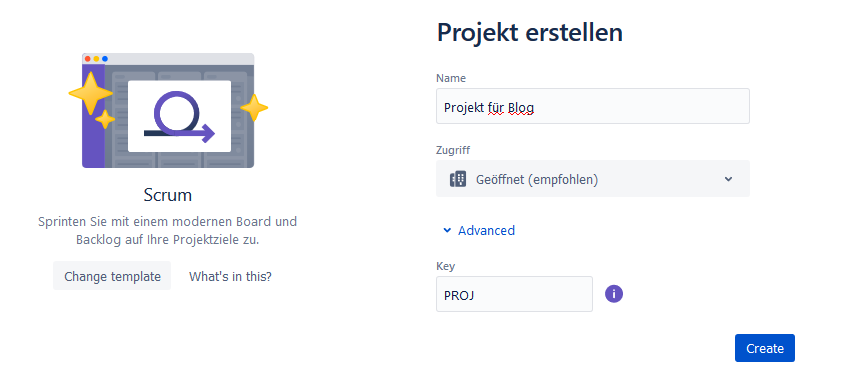The image size is (842, 379).
Task: Focus the Key field containing PROJ
Action: [x=514, y=294]
